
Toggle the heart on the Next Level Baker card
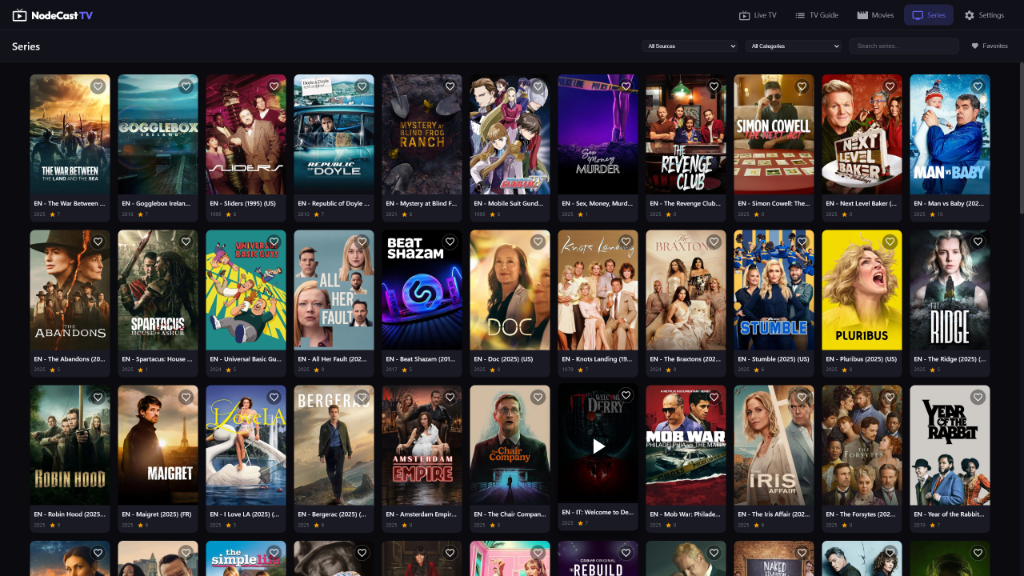890,86
